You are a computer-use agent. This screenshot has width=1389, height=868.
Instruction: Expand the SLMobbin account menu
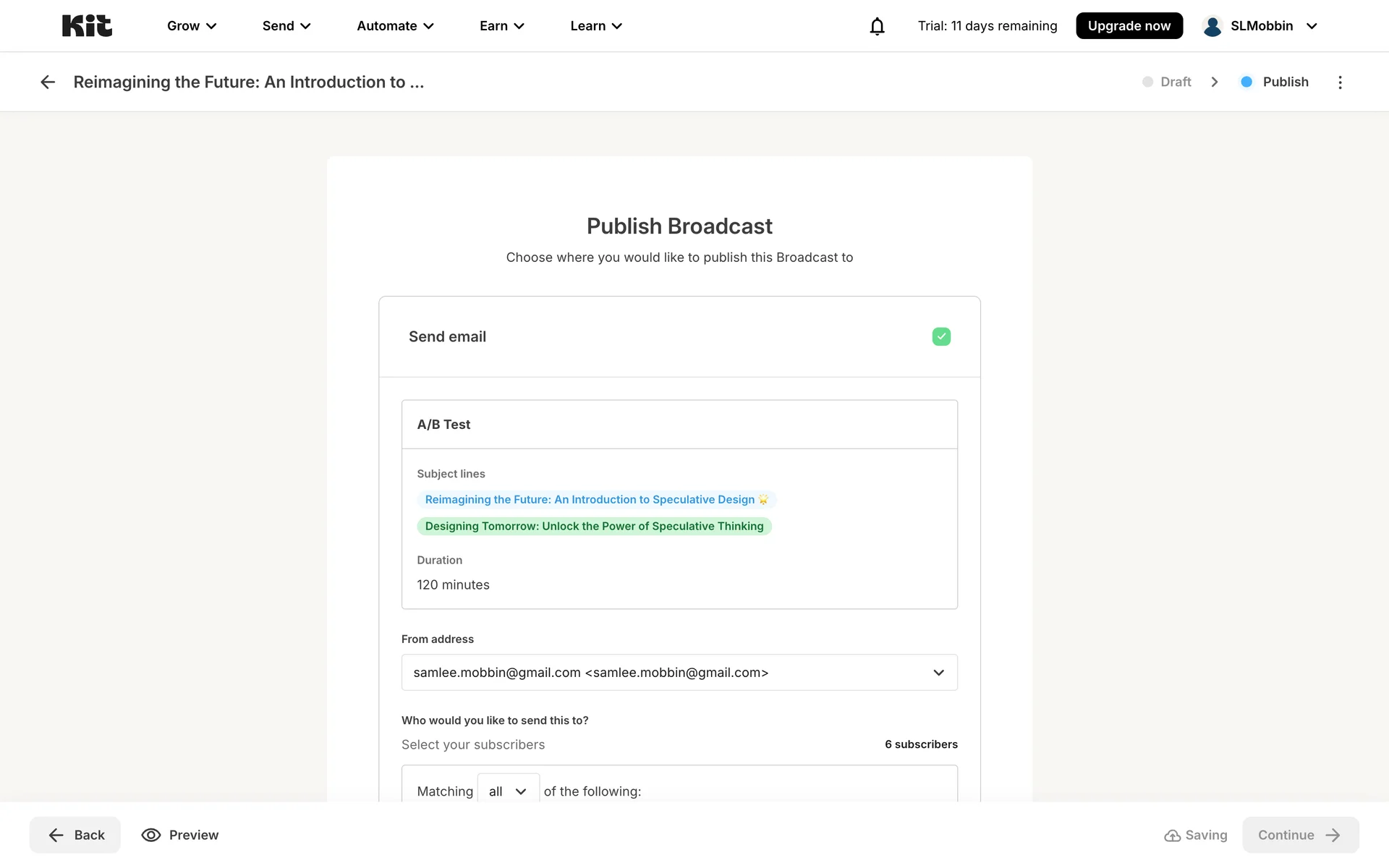pos(1311,26)
